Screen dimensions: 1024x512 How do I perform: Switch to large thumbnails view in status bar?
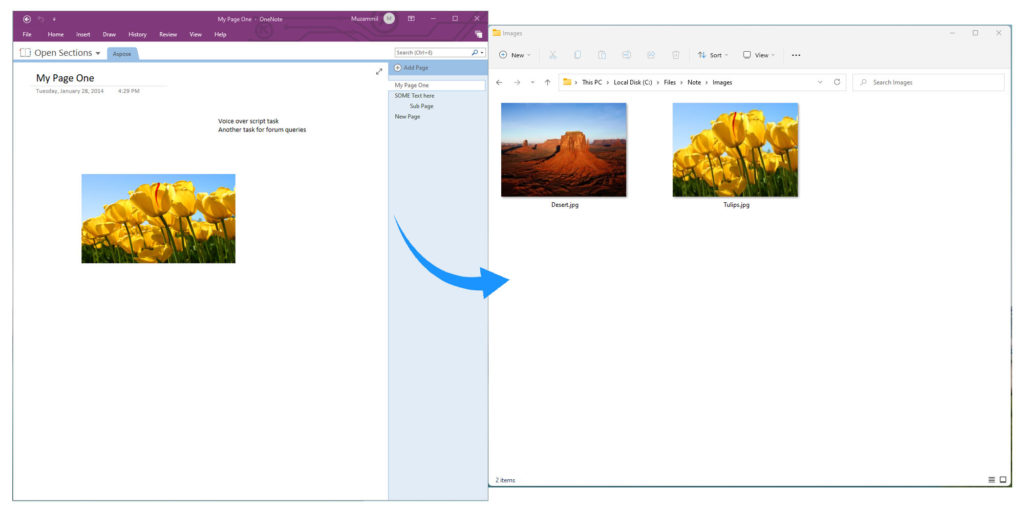1003,480
